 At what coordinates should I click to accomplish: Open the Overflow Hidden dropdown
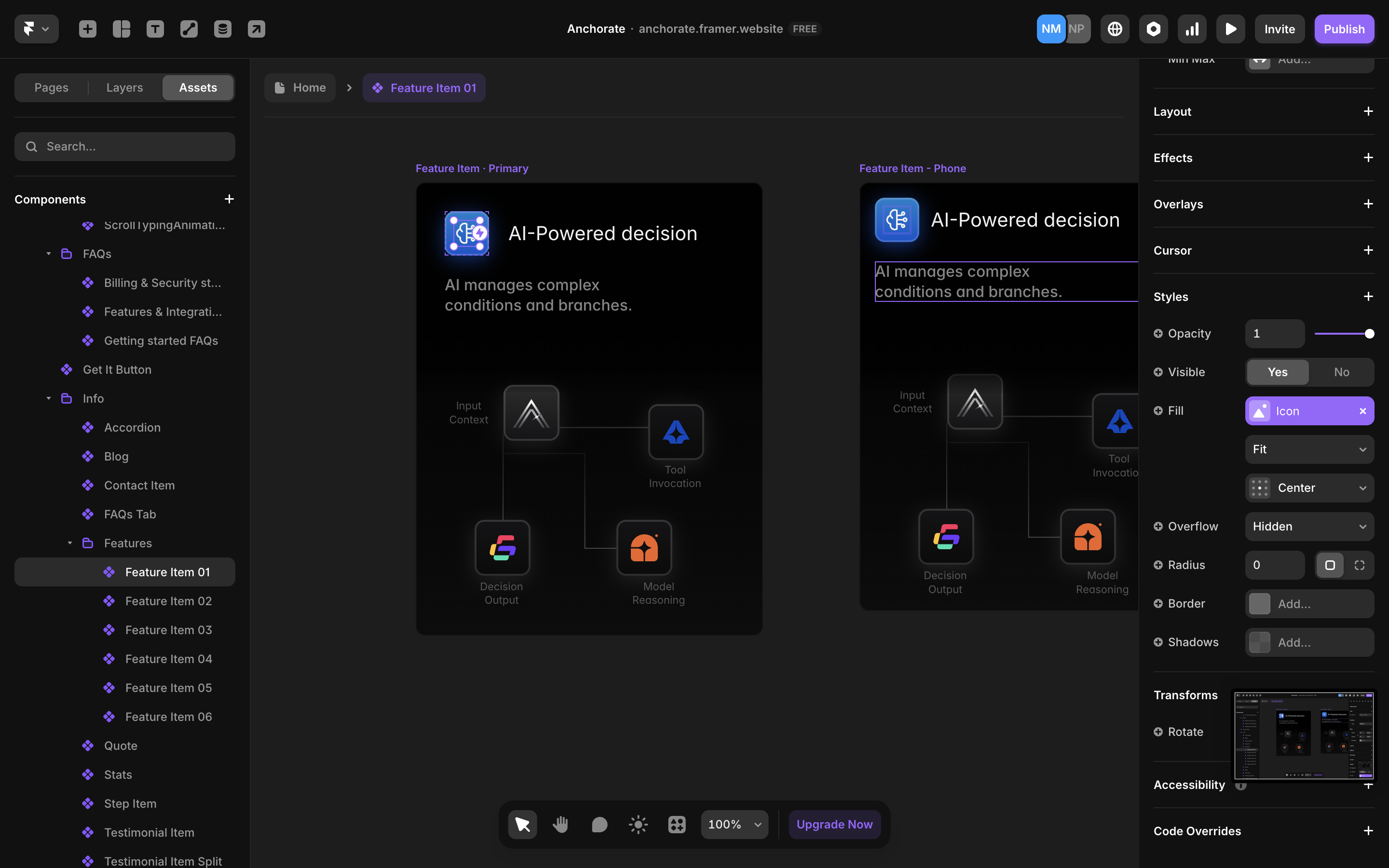pyautogui.click(x=1309, y=527)
